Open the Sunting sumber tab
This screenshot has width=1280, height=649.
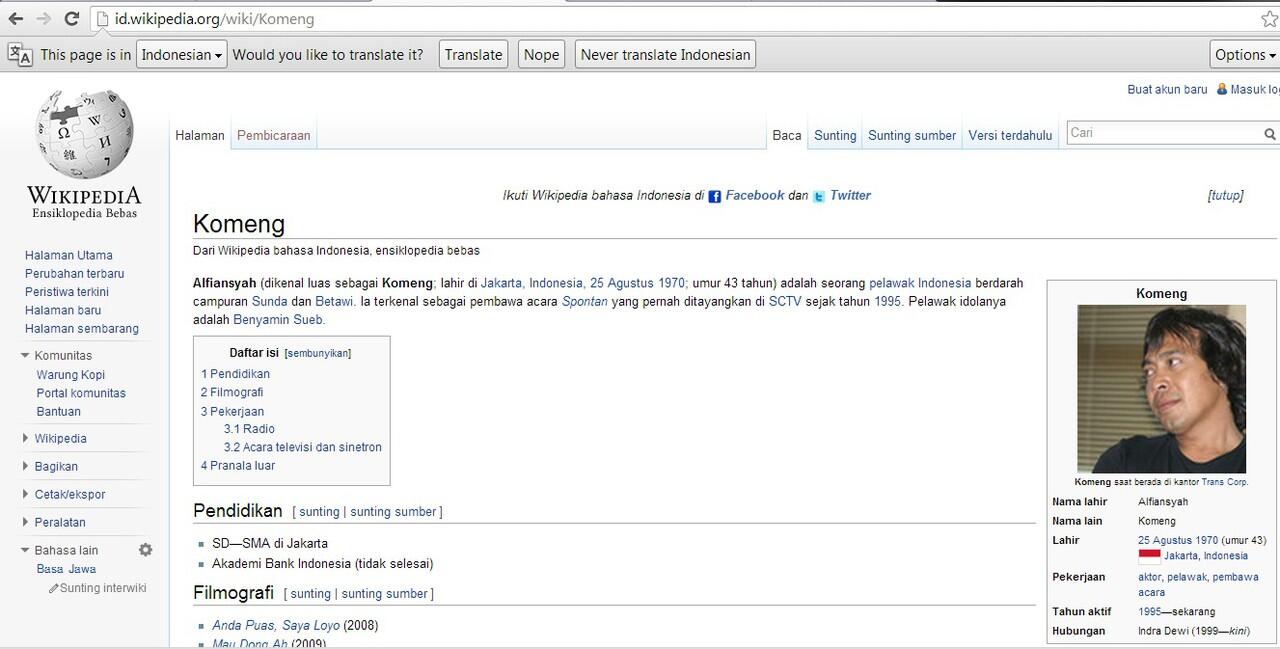click(x=912, y=135)
